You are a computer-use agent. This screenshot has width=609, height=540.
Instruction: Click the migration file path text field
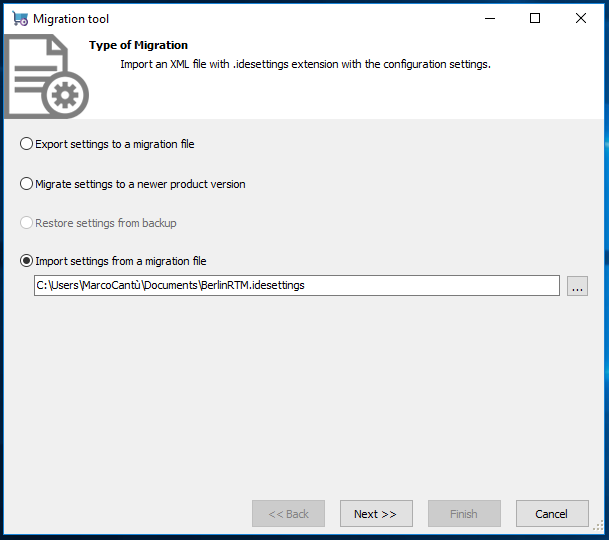297,286
